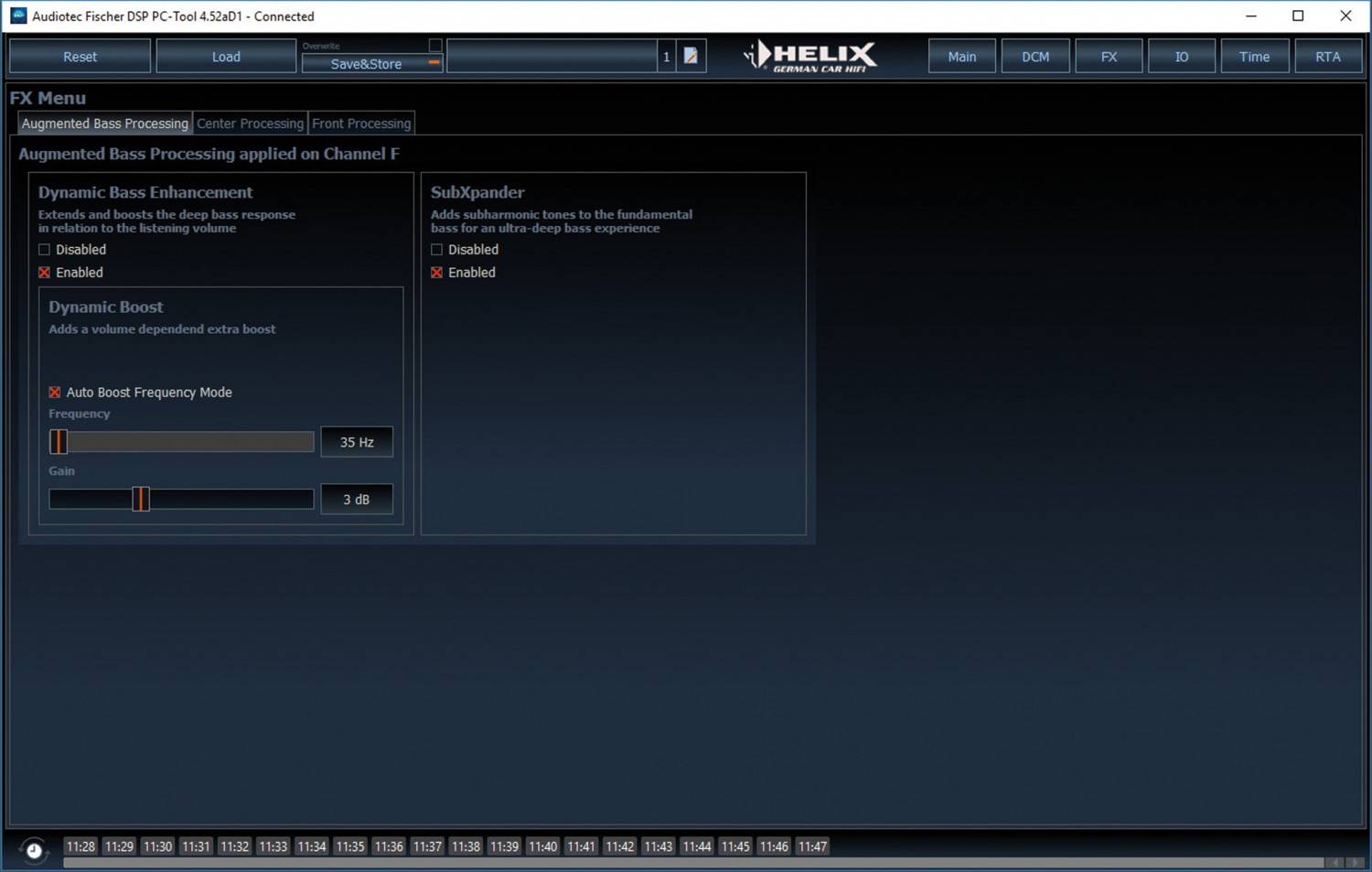Click the app icon in title bar
This screenshot has height=872, width=1372.
[x=17, y=16]
